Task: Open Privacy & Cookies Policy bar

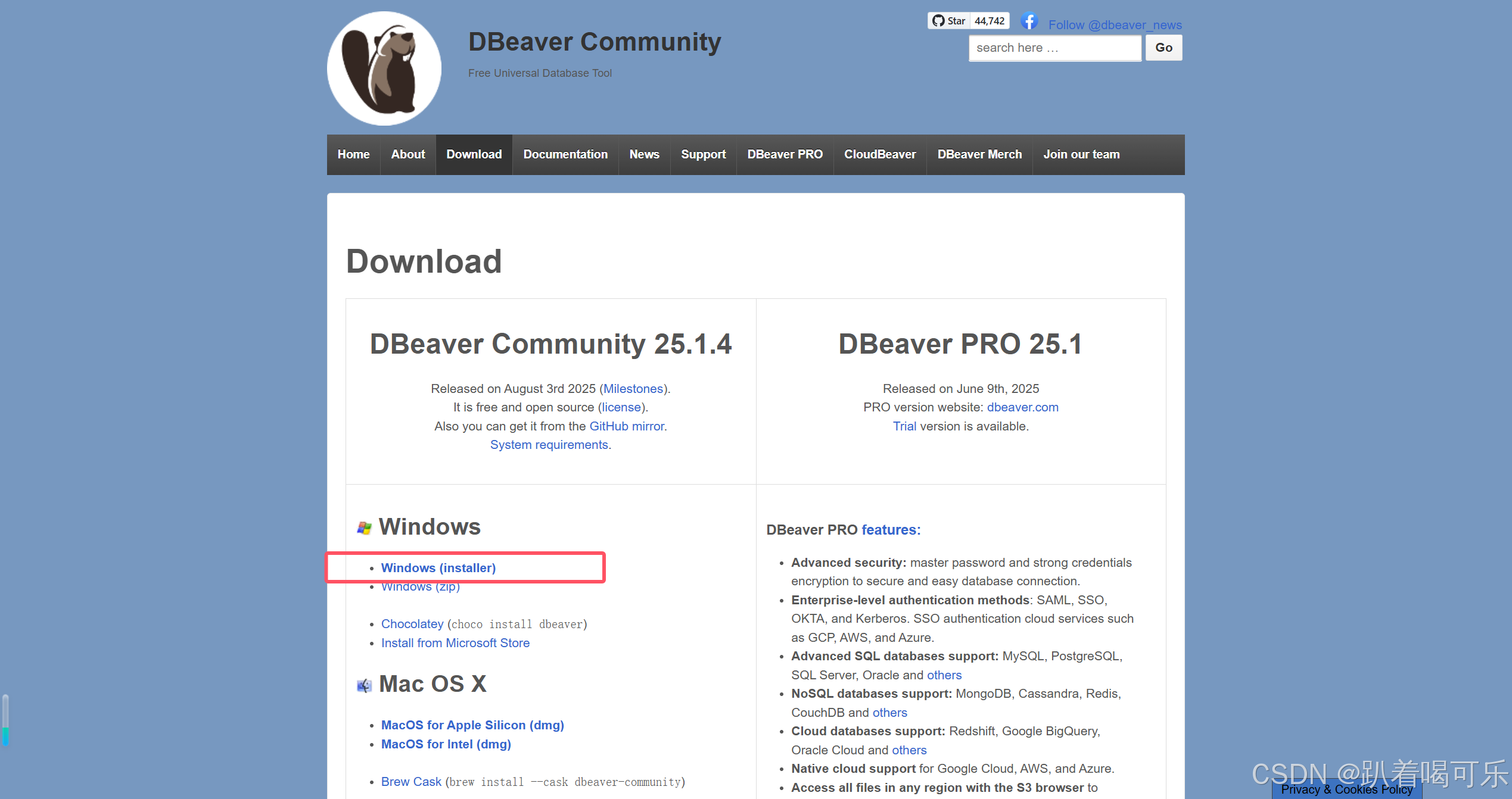Action: (1346, 790)
